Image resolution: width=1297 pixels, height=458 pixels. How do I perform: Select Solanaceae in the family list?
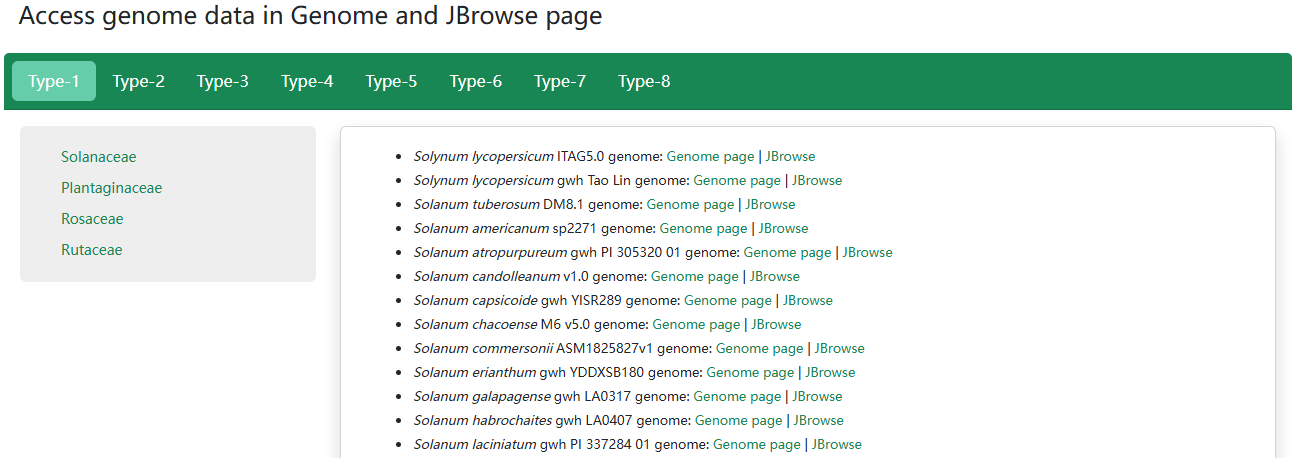[x=98, y=157]
